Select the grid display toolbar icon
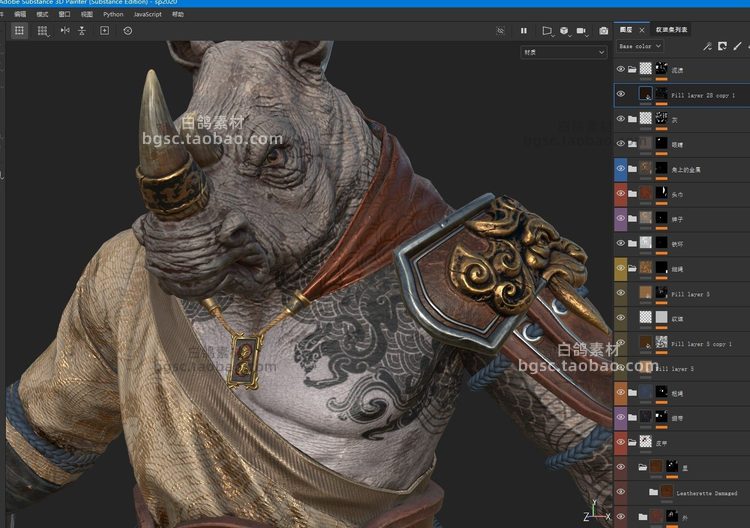 pos(19,31)
